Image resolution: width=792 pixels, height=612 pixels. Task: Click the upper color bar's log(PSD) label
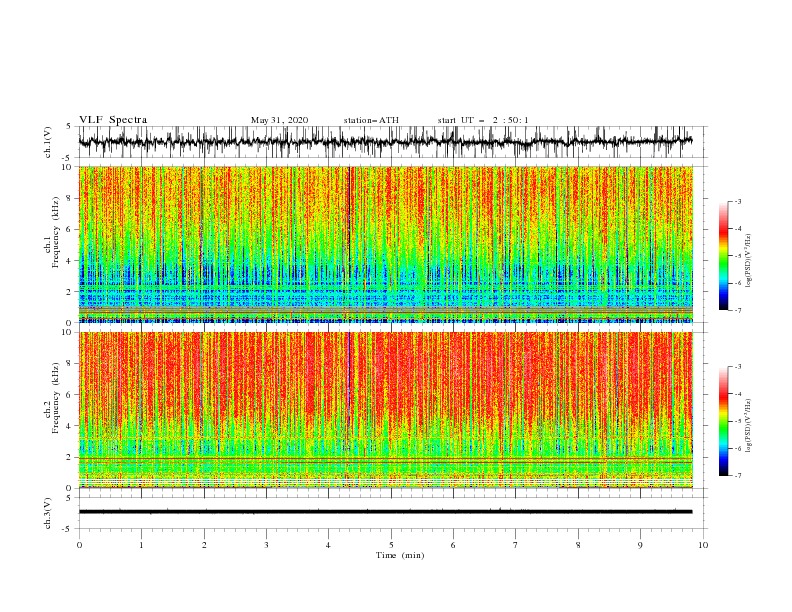[x=749, y=261]
